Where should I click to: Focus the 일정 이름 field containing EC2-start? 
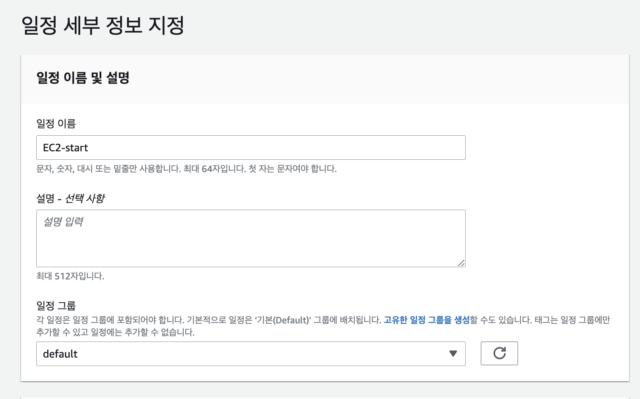click(x=251, y=147)
